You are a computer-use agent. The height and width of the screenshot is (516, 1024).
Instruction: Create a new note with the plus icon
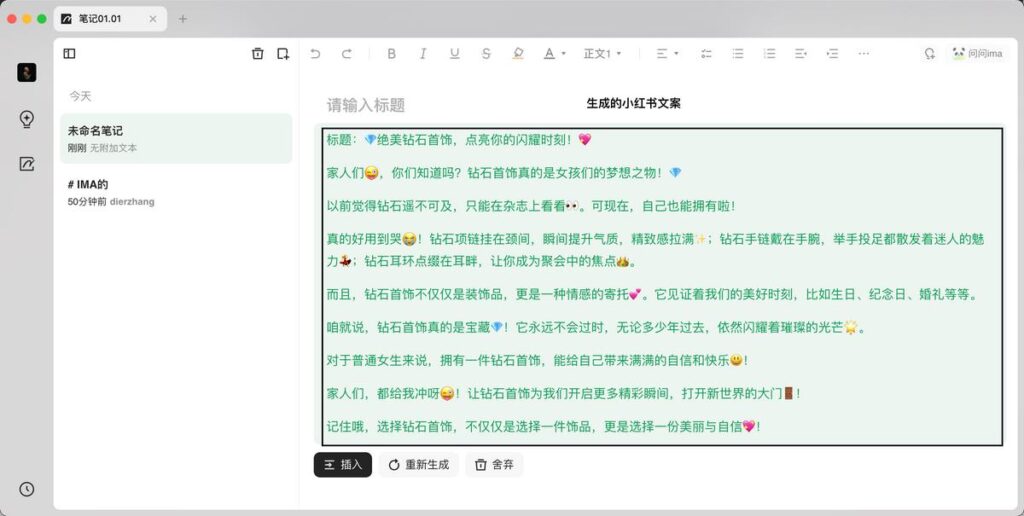pos(283,54)
